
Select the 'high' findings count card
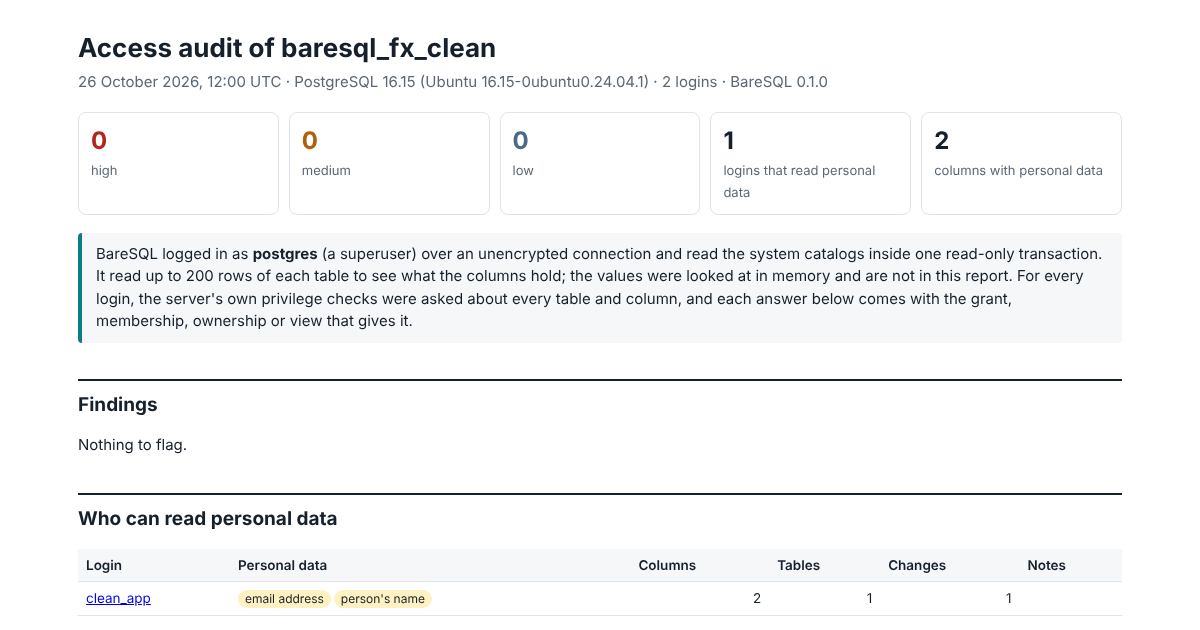(178, 163)
